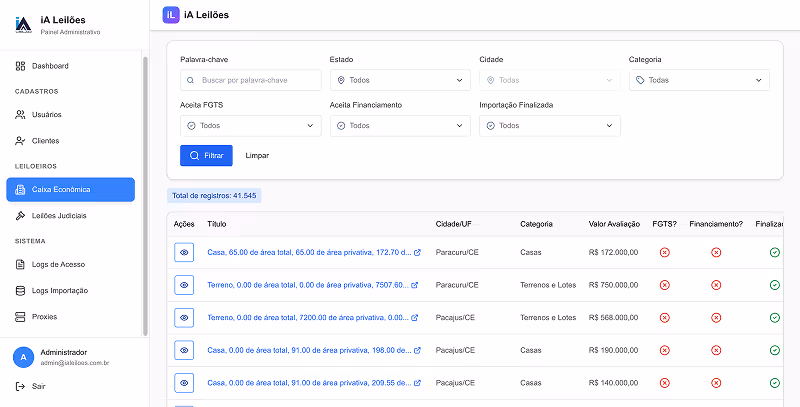Viewport: 800px width, 407px height.
Task: View details of R$ 190.000,00 Casa row
Action: click(184, 350)
